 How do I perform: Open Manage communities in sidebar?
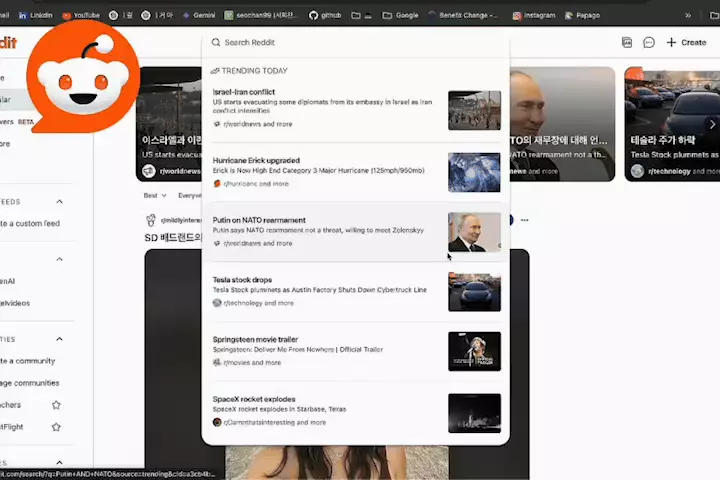(29, 383)
